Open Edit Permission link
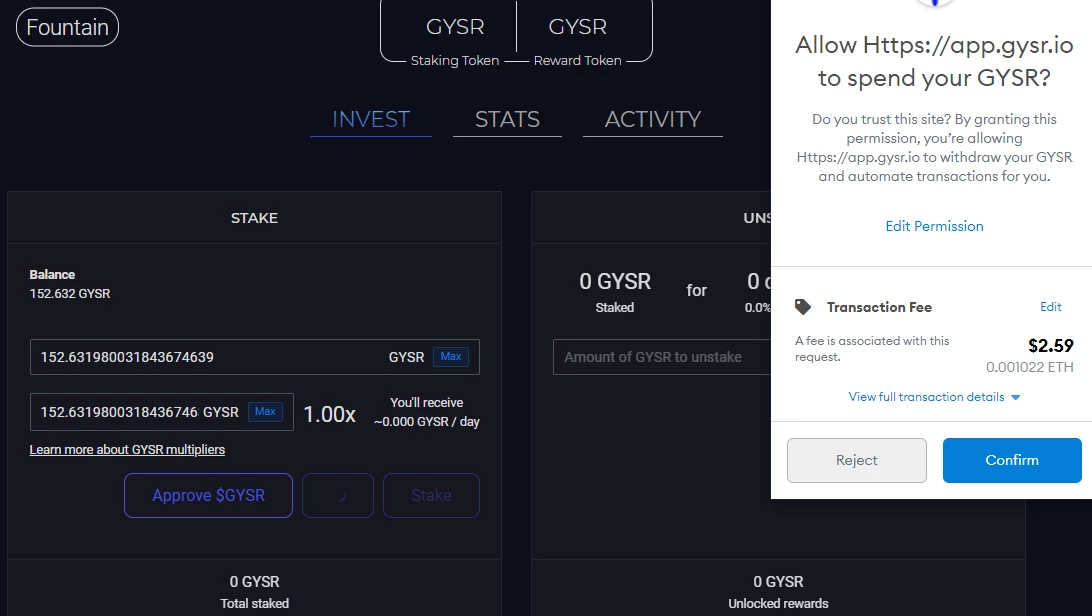 point(934,226)
